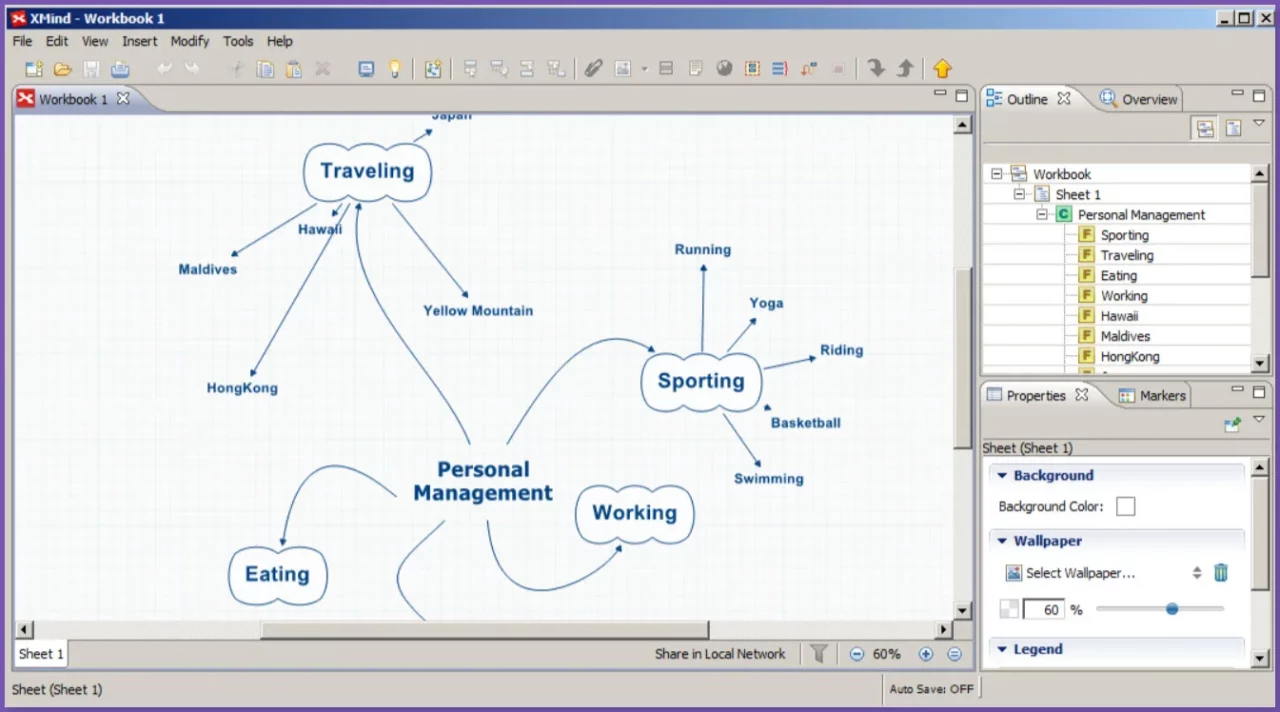The image size is (1280, 712).
Task: Open the Modify menu
Action: (189, 41)
